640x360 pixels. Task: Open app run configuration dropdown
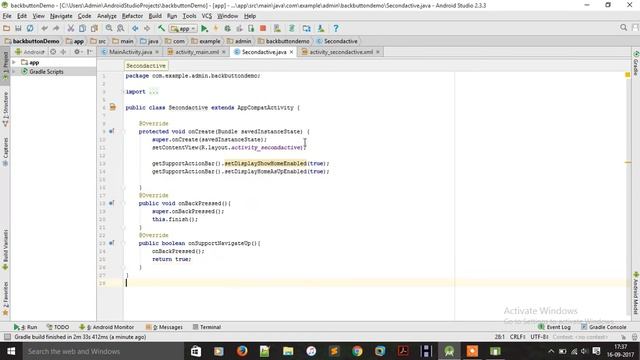(183, 29)
